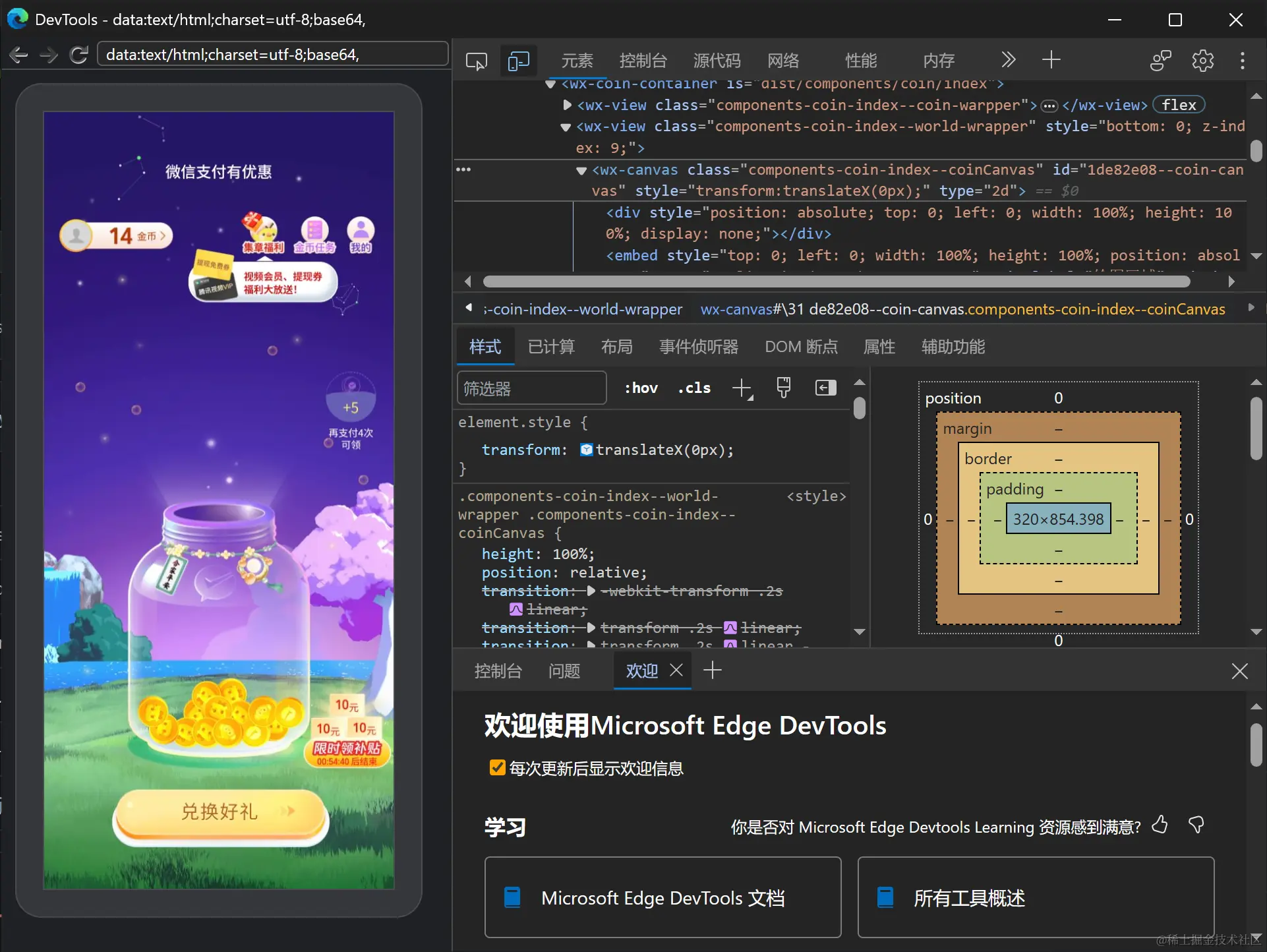Image resolution: width=1267 pixels, height=952 pixels.
Task: Collapse the world-wrapper wx-view node
Action: (566, 127)
